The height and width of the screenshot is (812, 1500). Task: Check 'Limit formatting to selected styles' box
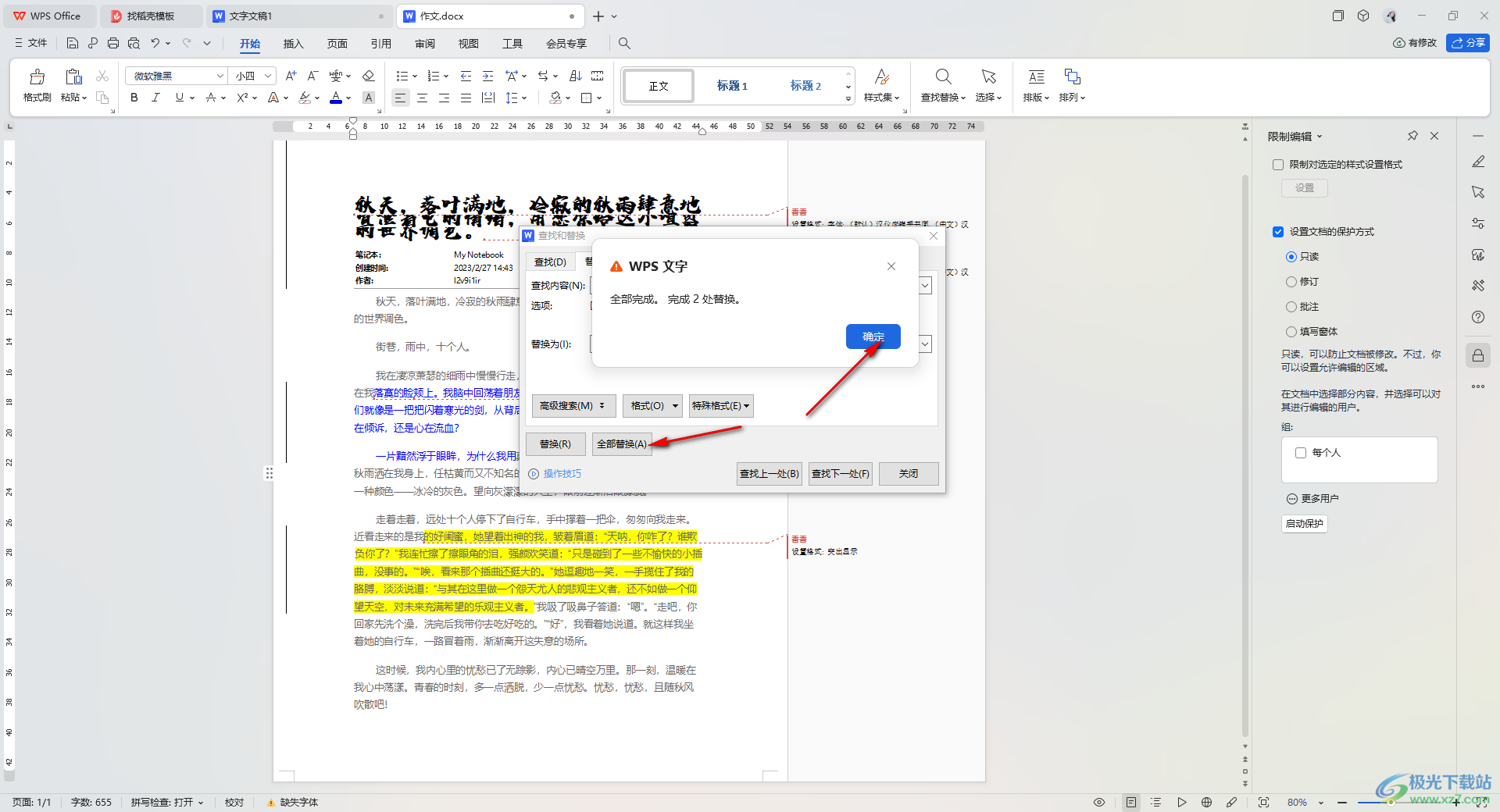pyautogui.click(x=1278, y=165)
